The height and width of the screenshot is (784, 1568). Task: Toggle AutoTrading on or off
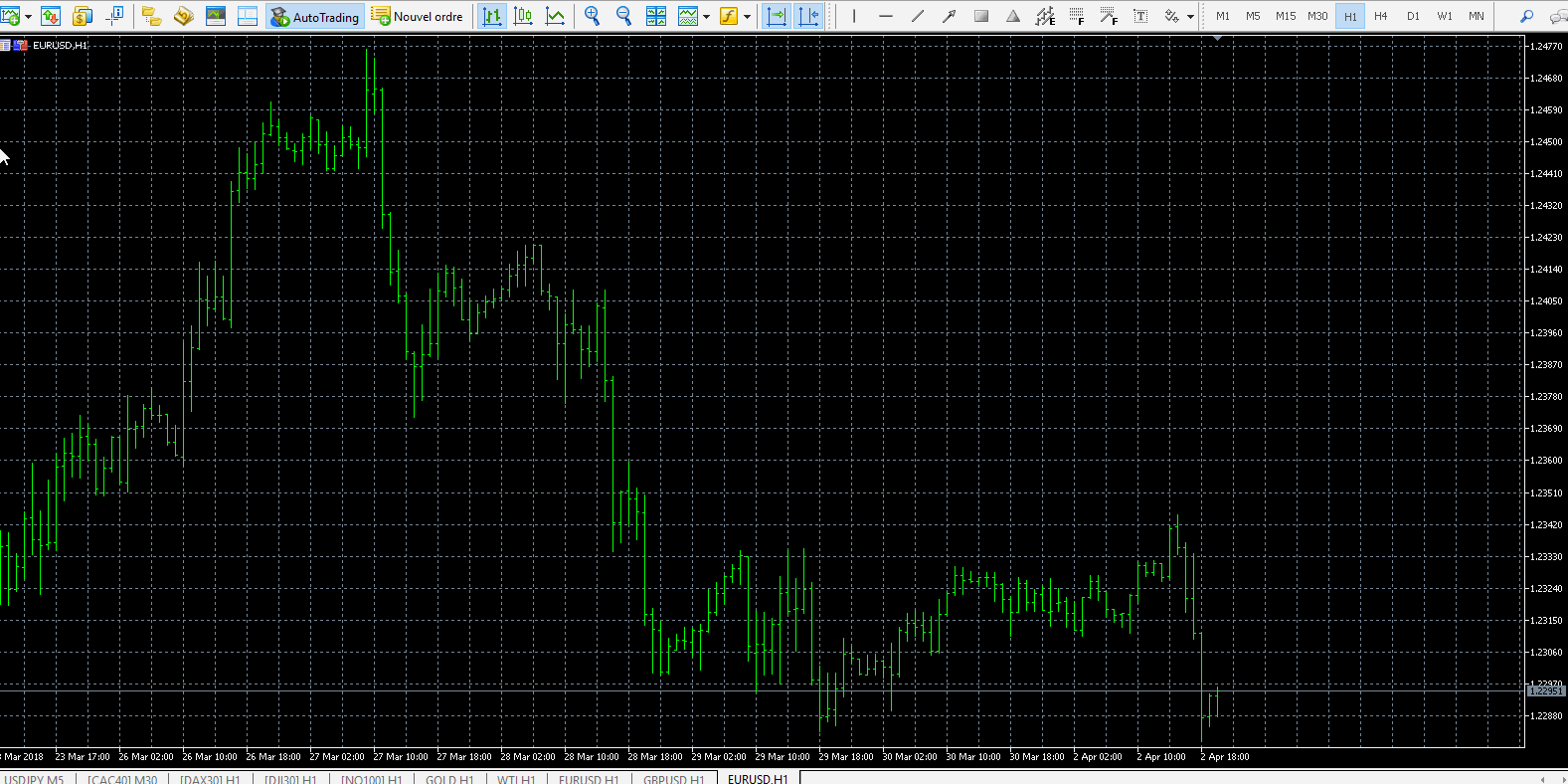coord(315,16)
